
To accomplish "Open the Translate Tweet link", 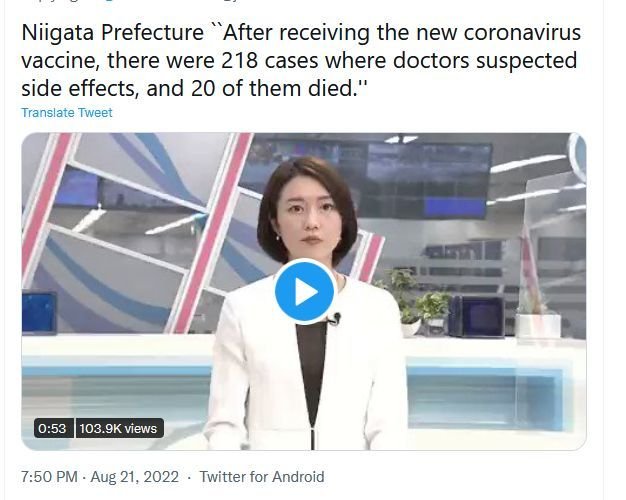I will click(x=67, y=113).
